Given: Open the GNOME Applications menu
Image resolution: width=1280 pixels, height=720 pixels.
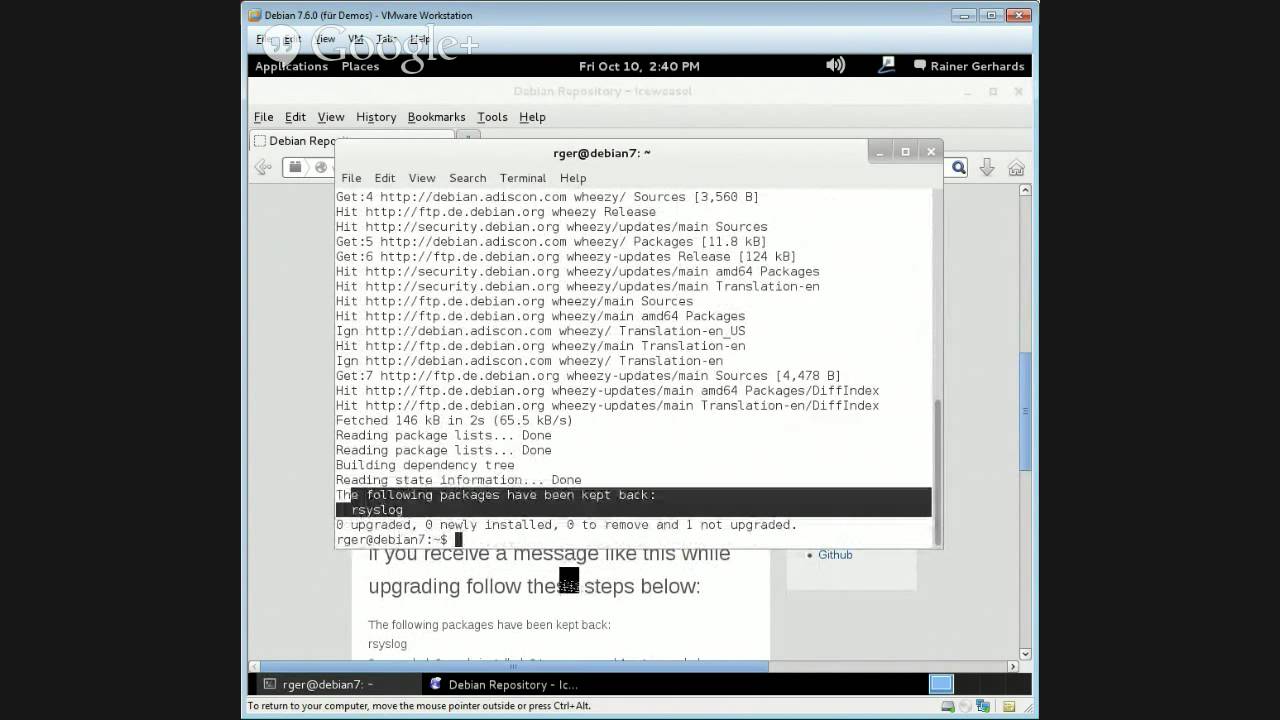Looking at the screenshot, I should (291, 66).
